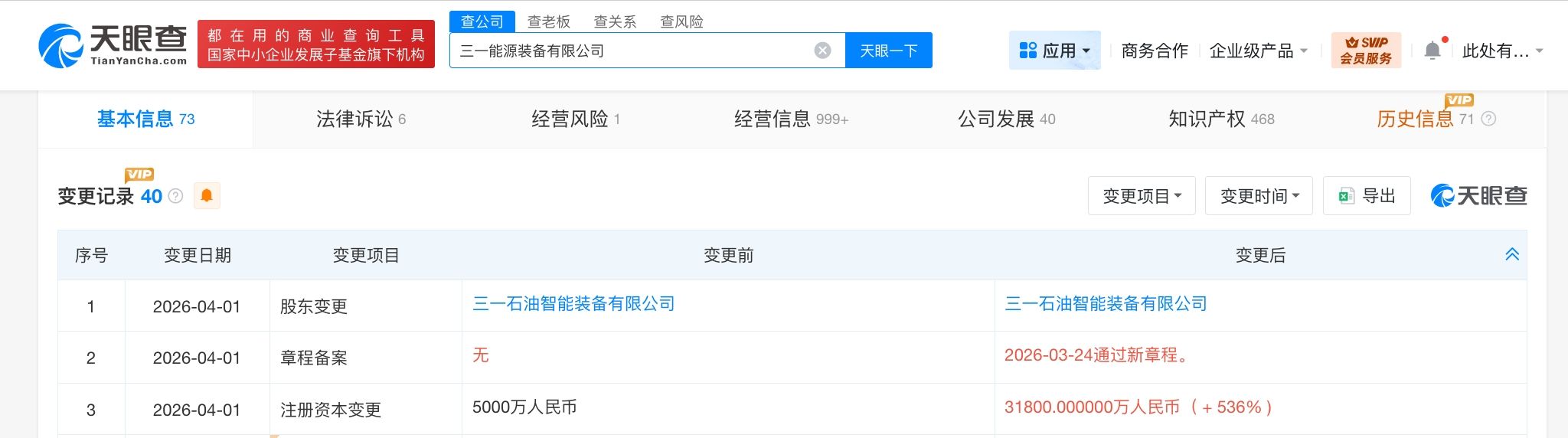This screenshot has height=438, width=1568.
Task: Open the 变更时间 filter dropdown
Action: click(x=1259, y=196)
